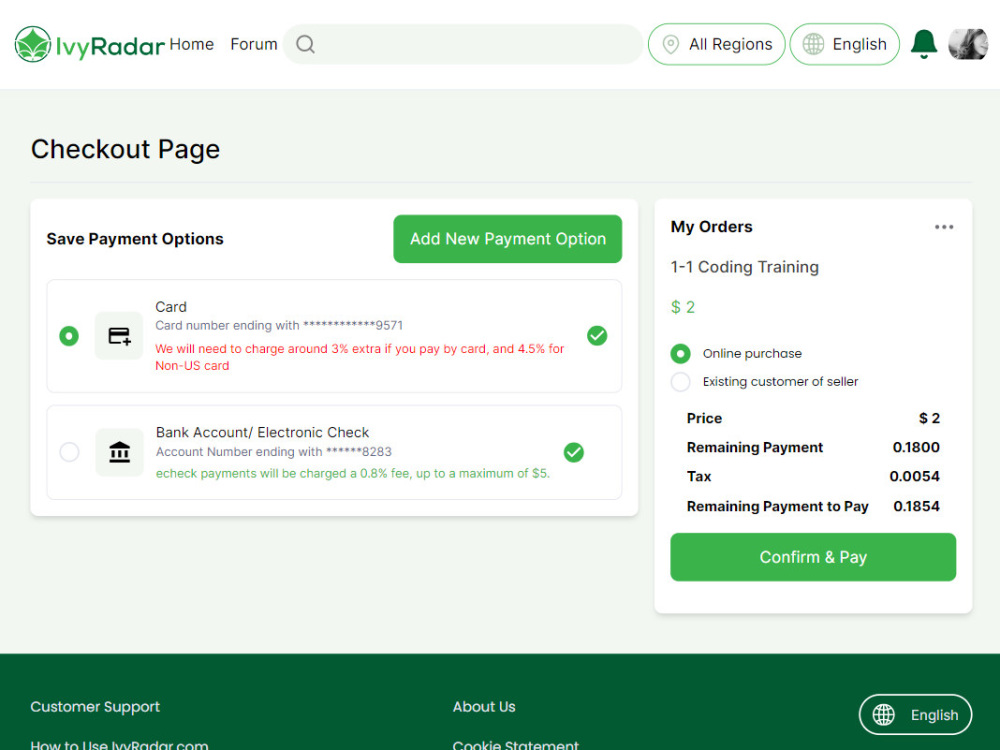This screenshot has height=750, width=1000.
Task: Open the user profile avatar
Action: (x=967, y=45)
